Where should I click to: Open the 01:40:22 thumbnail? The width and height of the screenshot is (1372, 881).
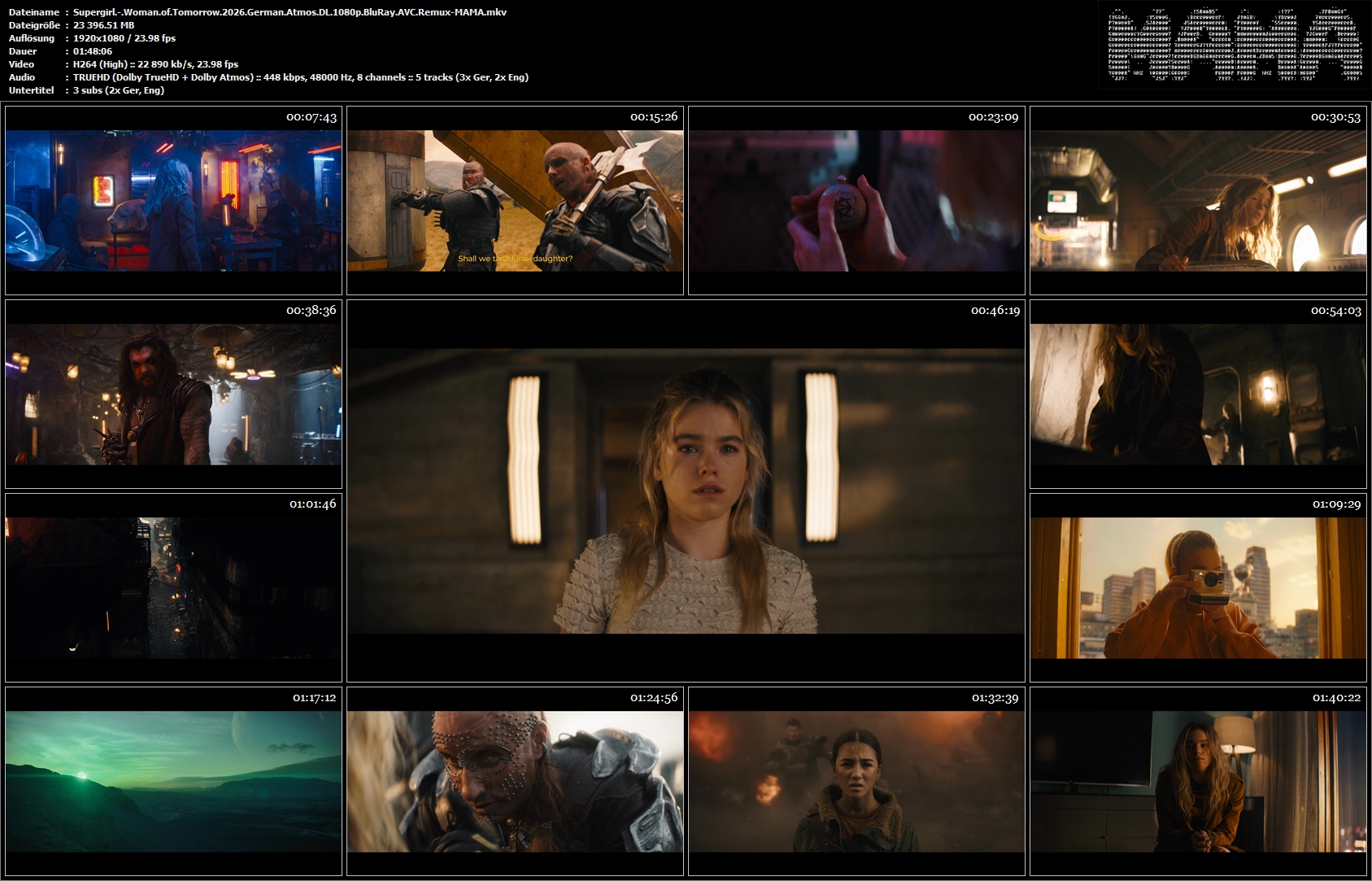1198,781
